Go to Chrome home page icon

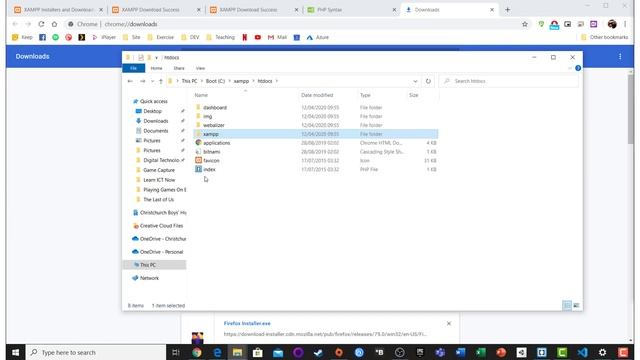[x=54, y=24]
